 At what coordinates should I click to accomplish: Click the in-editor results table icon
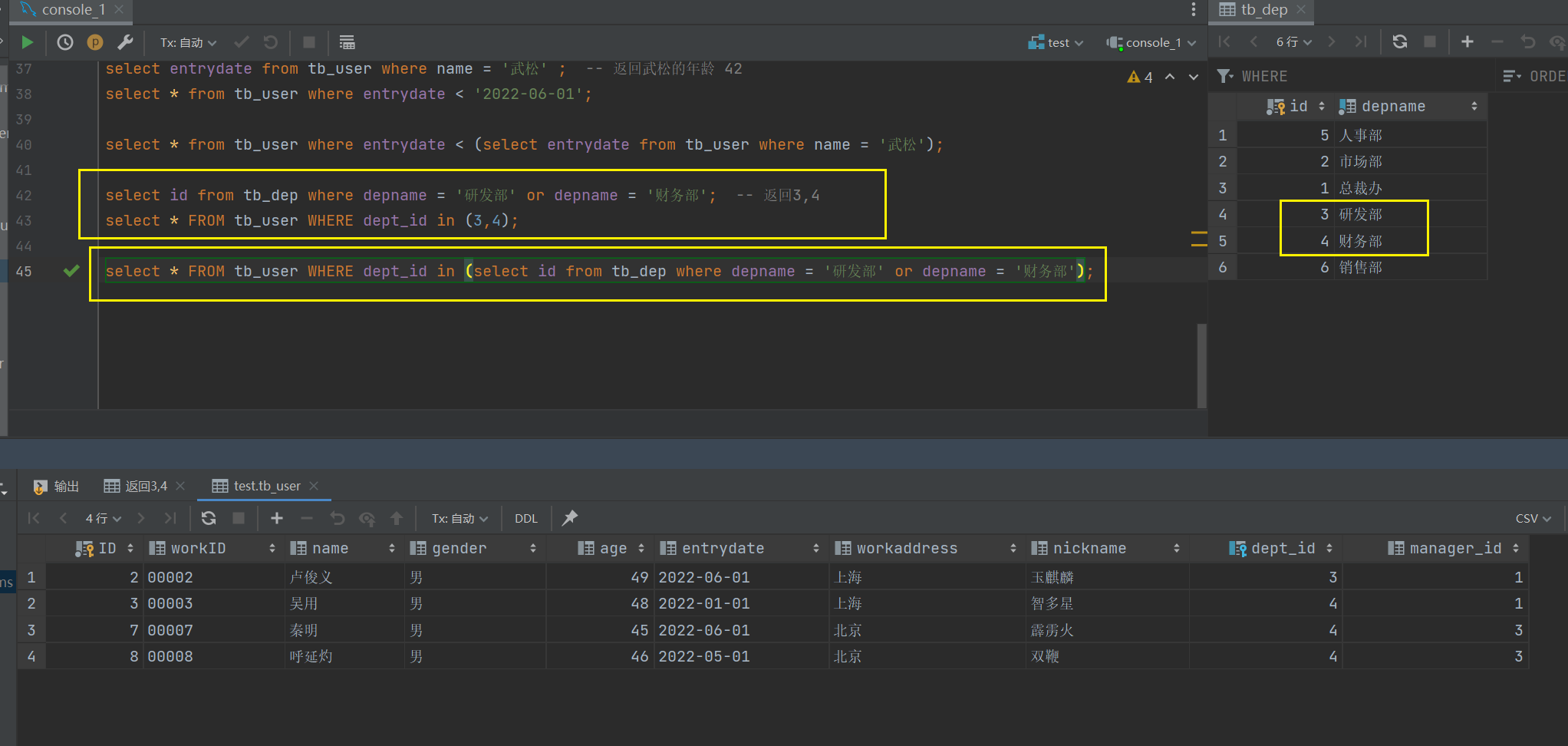347,42
